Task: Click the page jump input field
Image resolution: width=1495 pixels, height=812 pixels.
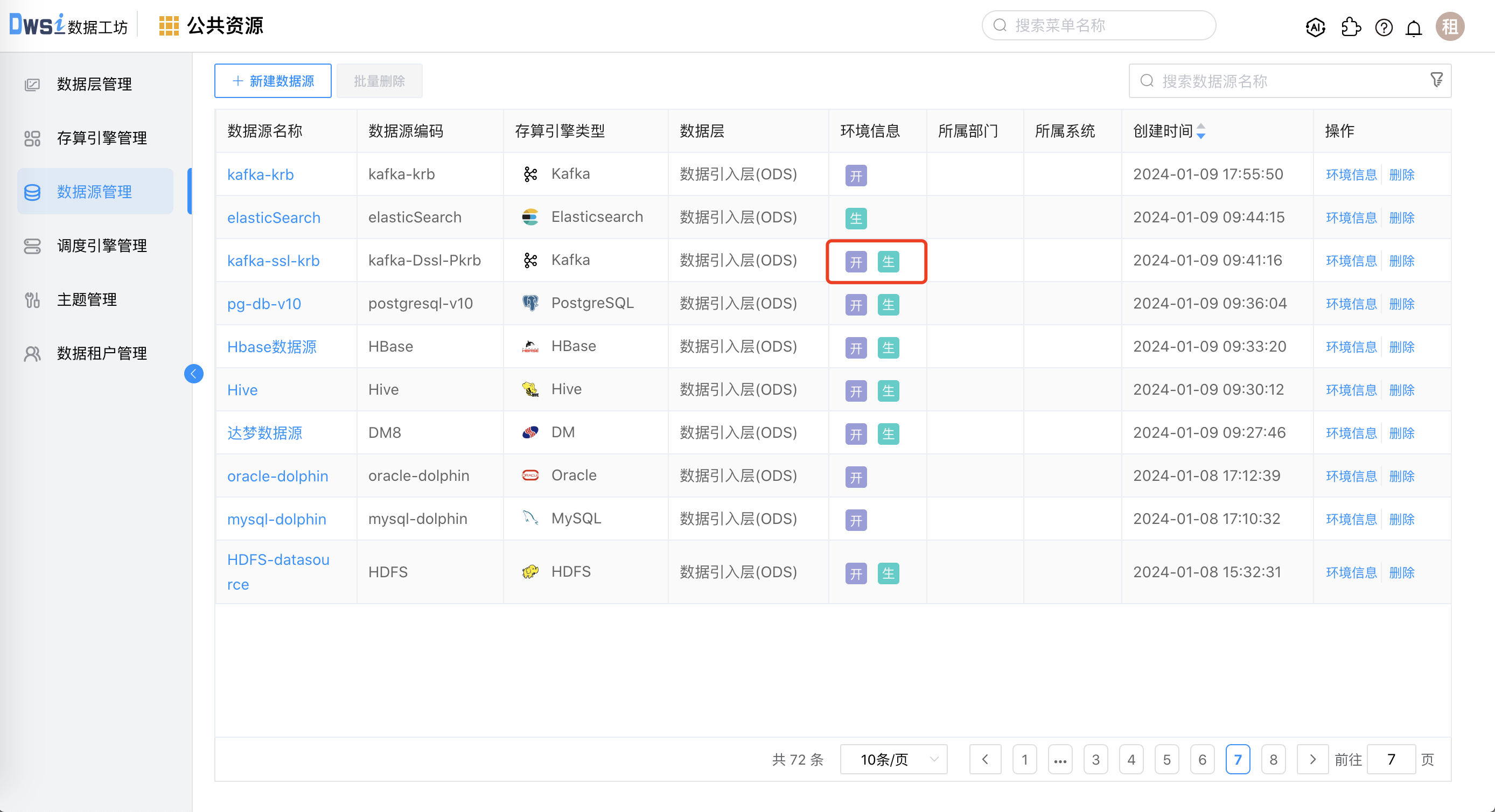Action: tap(1391, 759)
